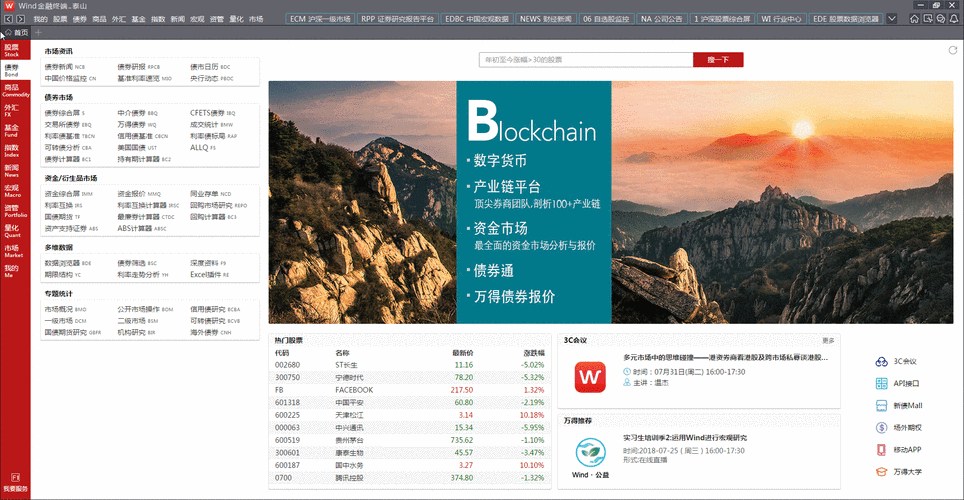
Task: Click F1 我要服务 help icon
Action: (15, 482)
